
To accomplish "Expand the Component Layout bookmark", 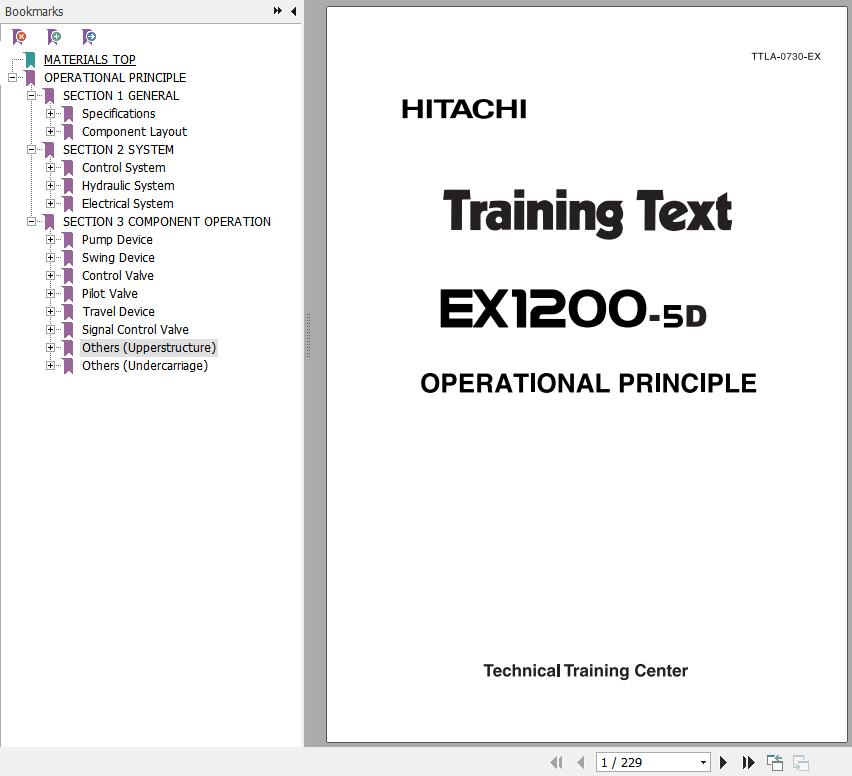I will pyautogui.click(x=51, y=132).
